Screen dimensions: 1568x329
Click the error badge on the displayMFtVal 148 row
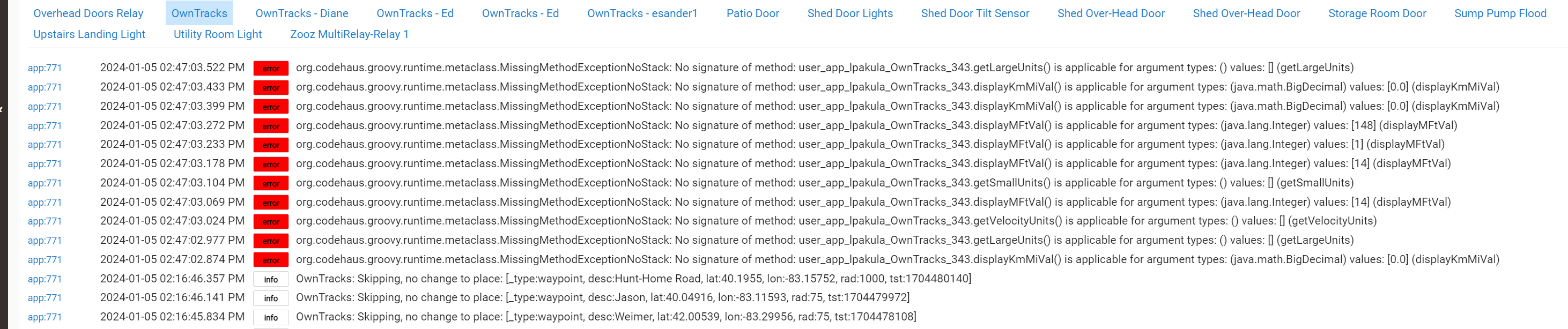tap(271, 126)
